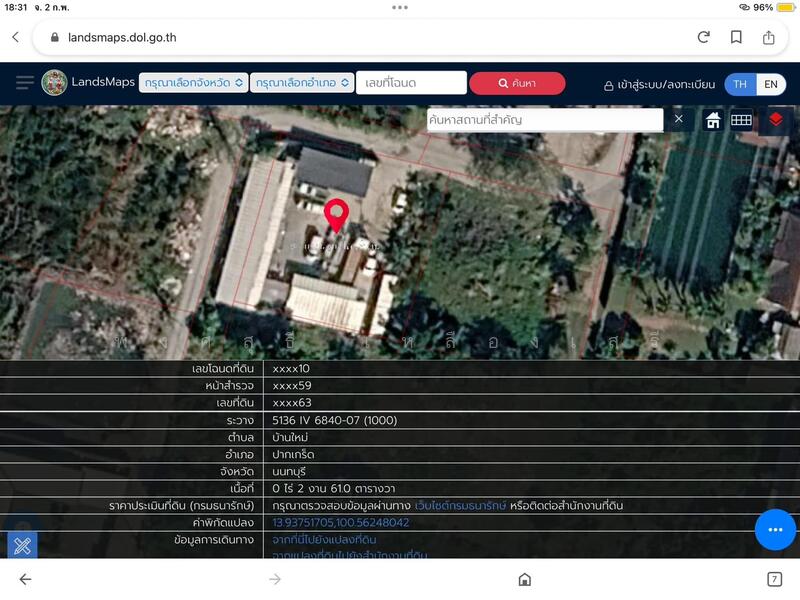This screenshot has height=600, width=800.
Task: Open the grid view map tool
Action: [741, 120]
